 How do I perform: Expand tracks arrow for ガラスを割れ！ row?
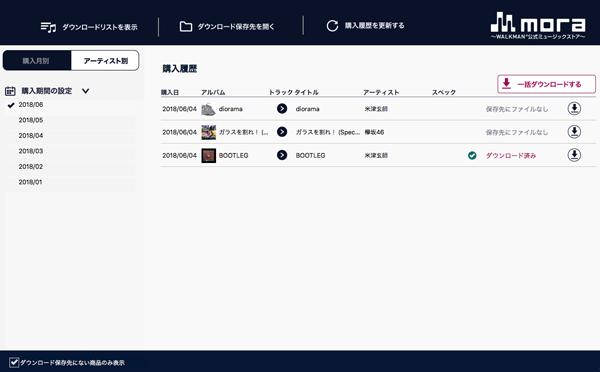click(282, 132)
